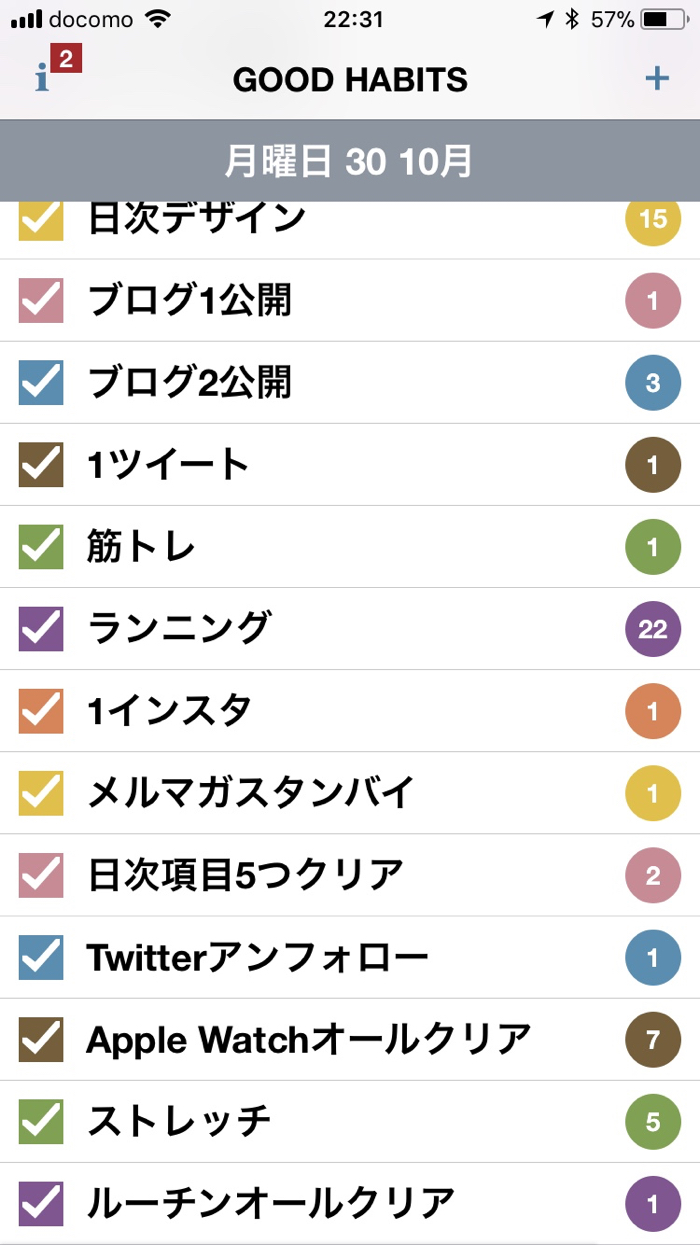Tap the 月曜日 30 10月 date header
This screenshot has height=1245, width=700.
[349, 161]
